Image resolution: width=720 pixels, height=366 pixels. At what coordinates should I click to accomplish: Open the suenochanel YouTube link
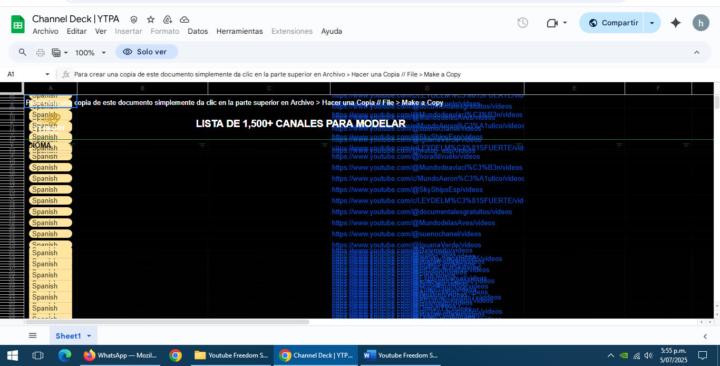pyautogui.click(x=406, y=234)
